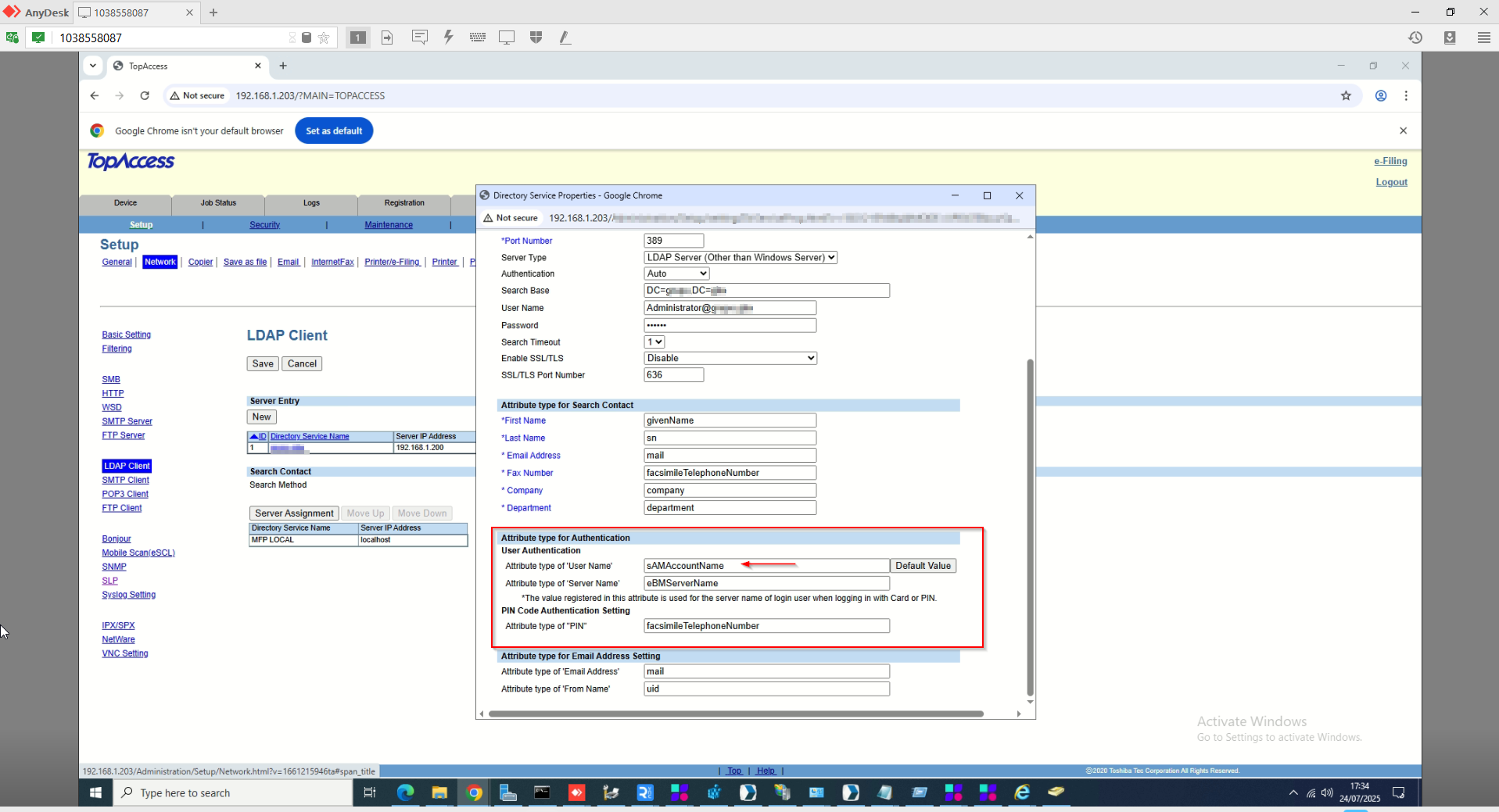
Task: Open the Search Timeout dropdown
Action: pos(654,342)
